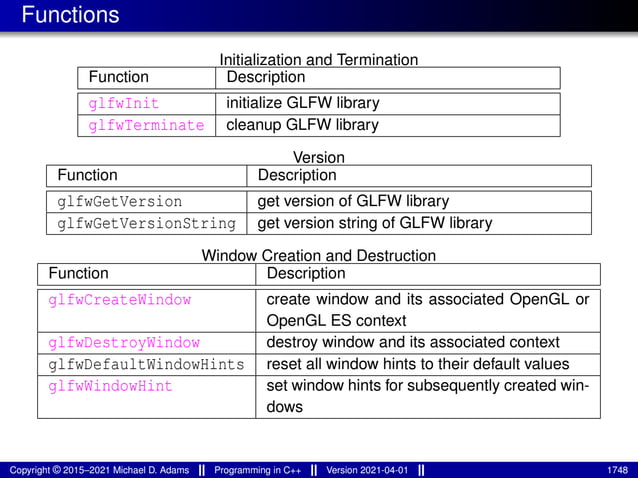Select the glfwDefaultWindowHints function name

tap(146, 365)
